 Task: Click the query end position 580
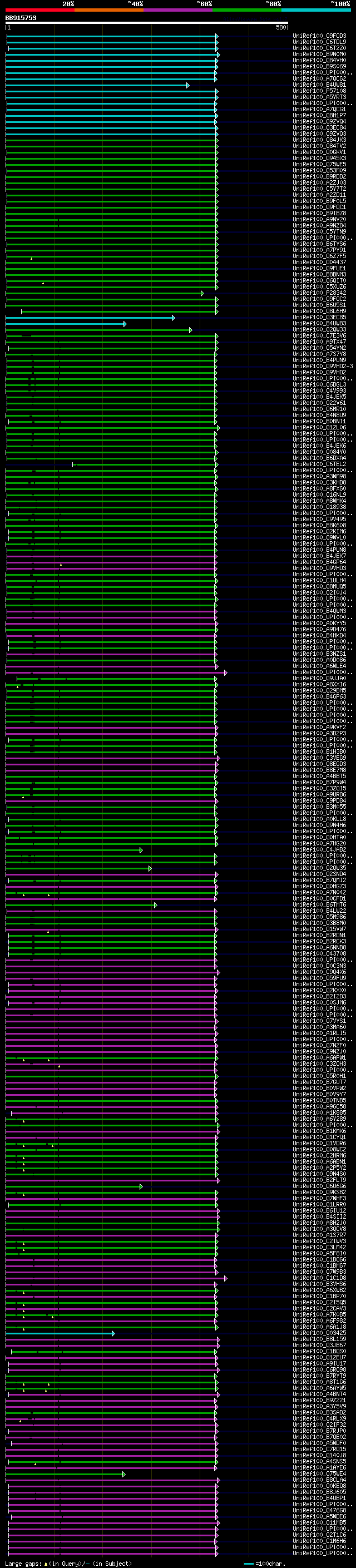pyautogui.click(x=281, y=27)
